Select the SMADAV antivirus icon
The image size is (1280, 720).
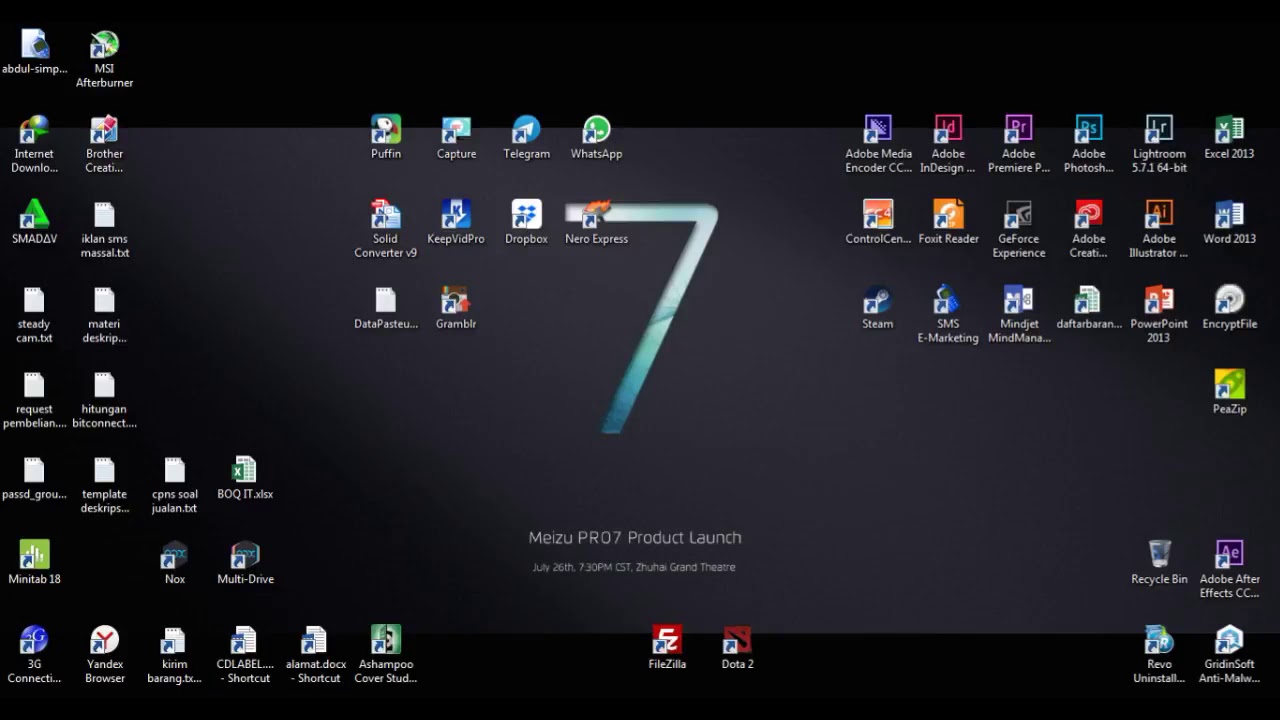coord(34,215)
